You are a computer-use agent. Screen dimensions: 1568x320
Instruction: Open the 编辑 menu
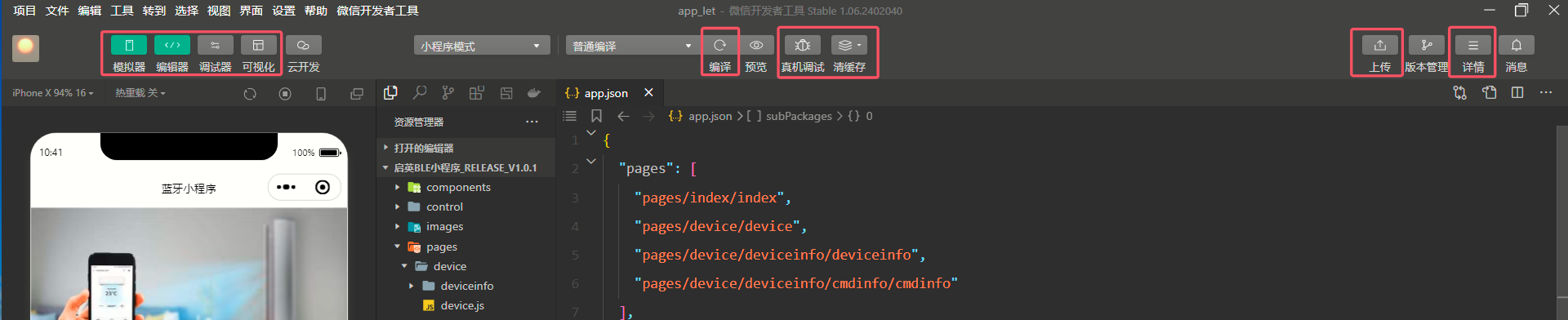point(90,11)
